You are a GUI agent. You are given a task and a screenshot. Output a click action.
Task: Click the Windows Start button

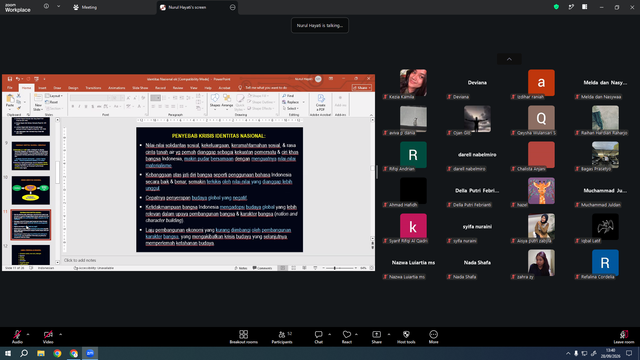click(x=8, y=353)
